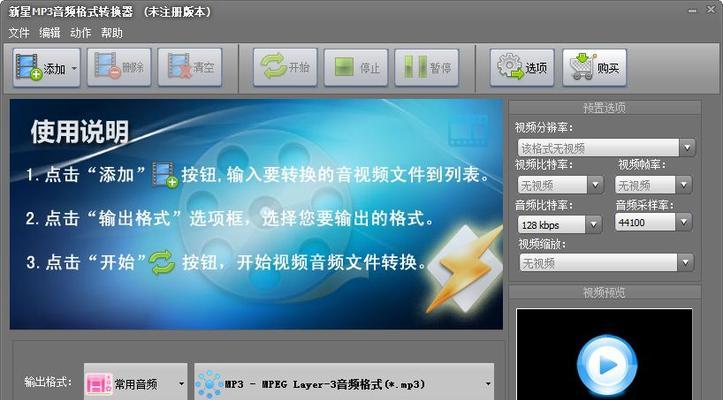This screenshot has height=400, width=723.
Task: Expand the 视频比特率 dropdown
Action: pos(595,185)
